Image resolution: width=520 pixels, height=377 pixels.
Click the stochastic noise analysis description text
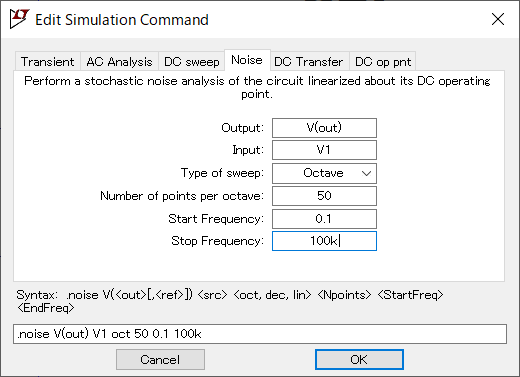pos(257,87)
